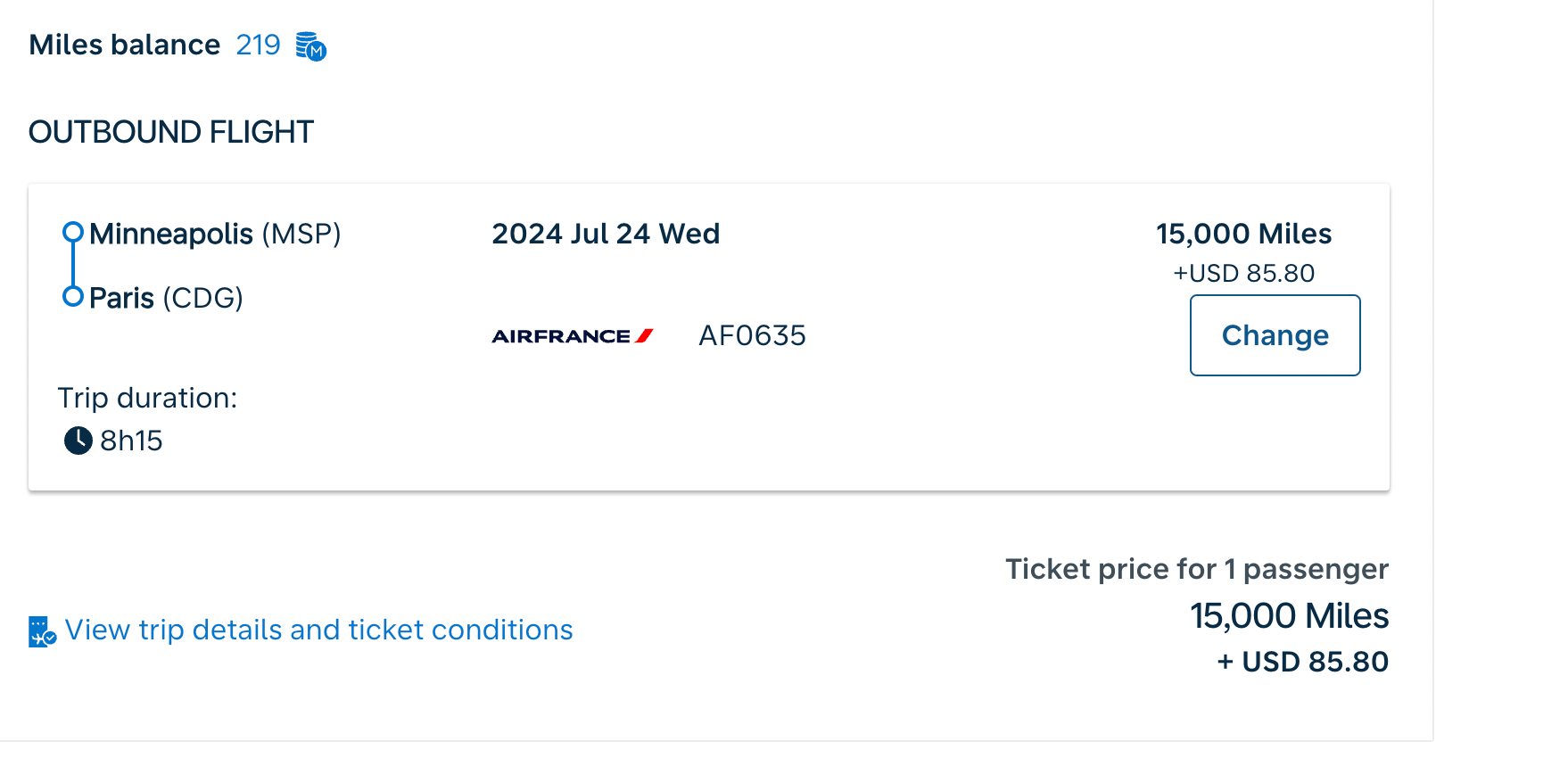Select the Miles balance value 219
1568x758 pixels.
tap(258, 45)
